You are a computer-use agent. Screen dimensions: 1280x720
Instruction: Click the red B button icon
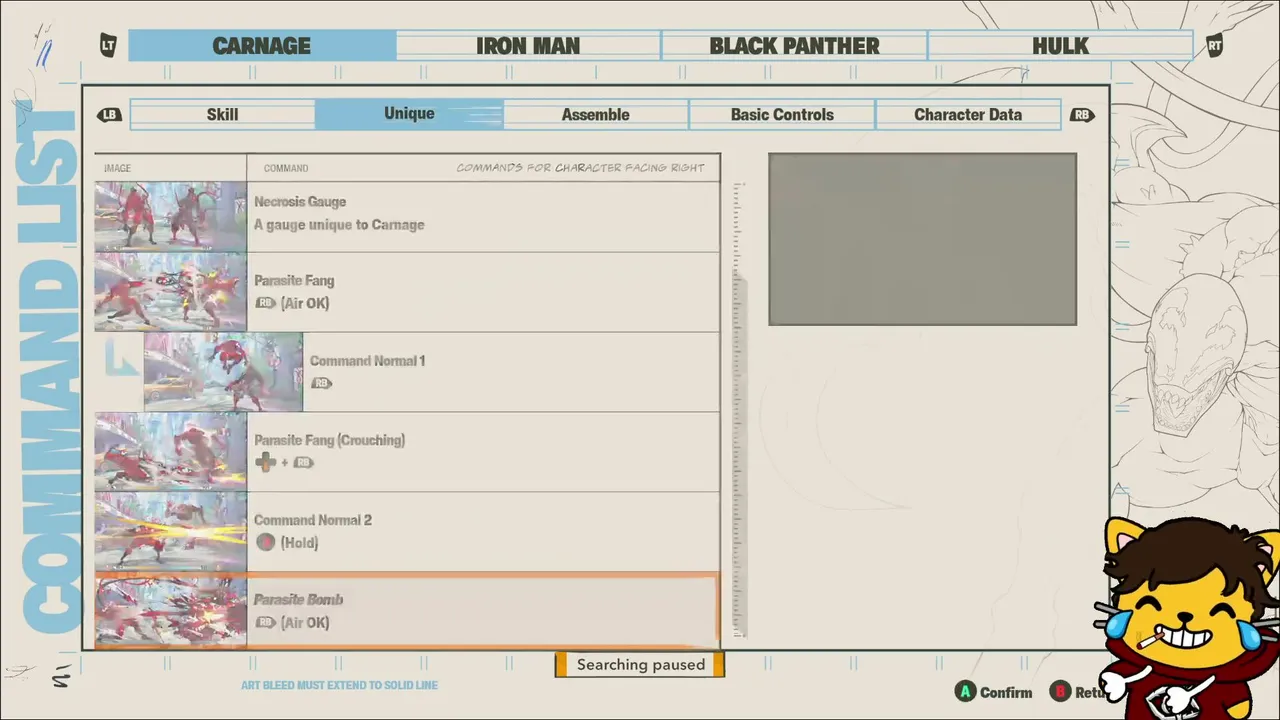point(1060,692)
